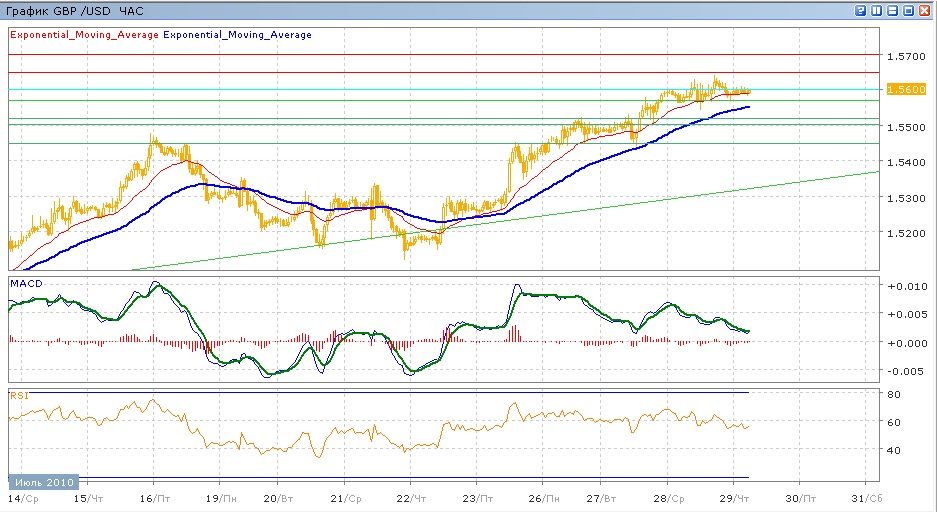This screenshot has height=512, width=937.
Task: Close the GBP/USD chart window
Action: (x=925, y=10)
